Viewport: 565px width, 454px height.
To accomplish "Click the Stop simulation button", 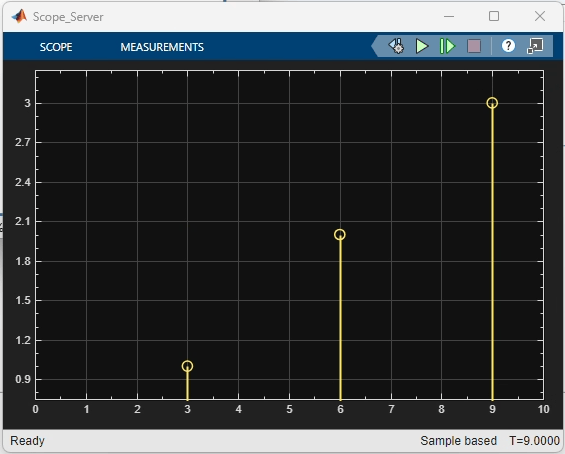I will (474, 46).
